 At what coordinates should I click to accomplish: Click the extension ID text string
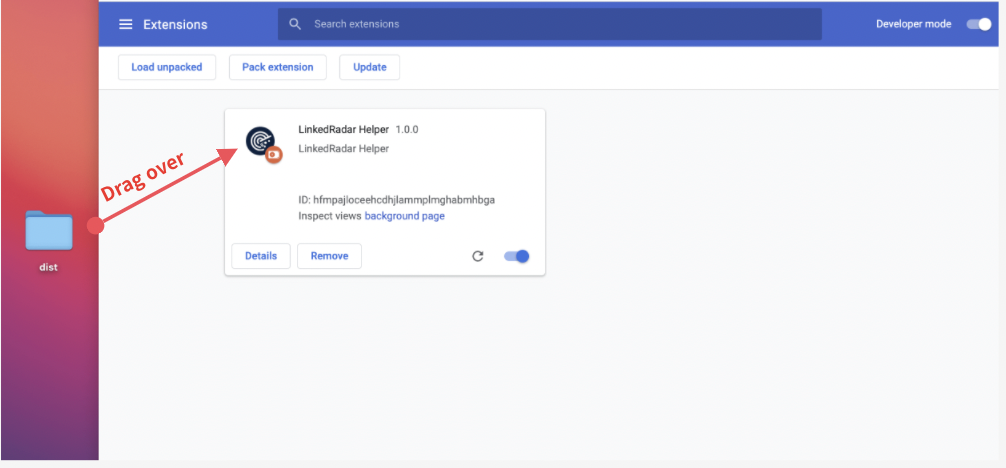[396, 200]
